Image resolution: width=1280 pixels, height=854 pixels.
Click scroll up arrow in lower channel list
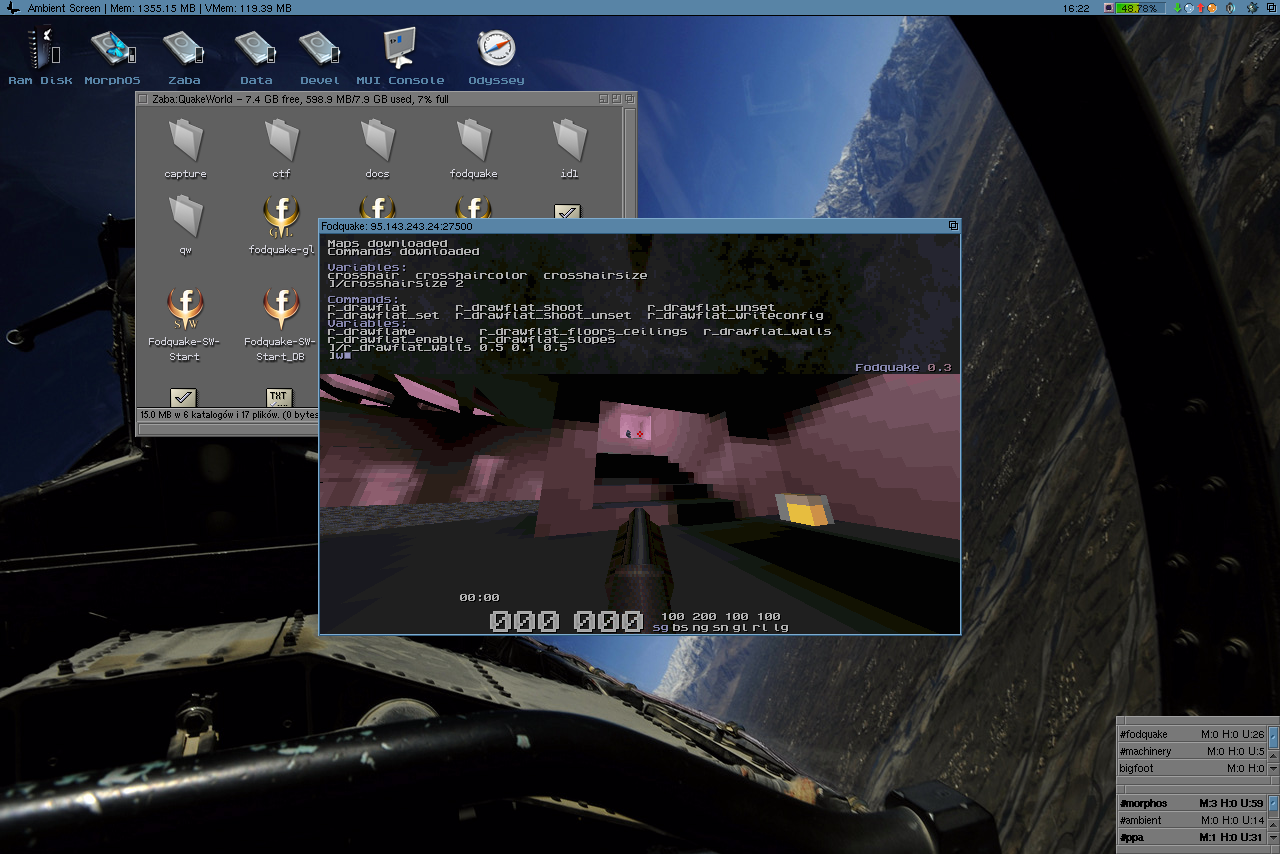1273,825
